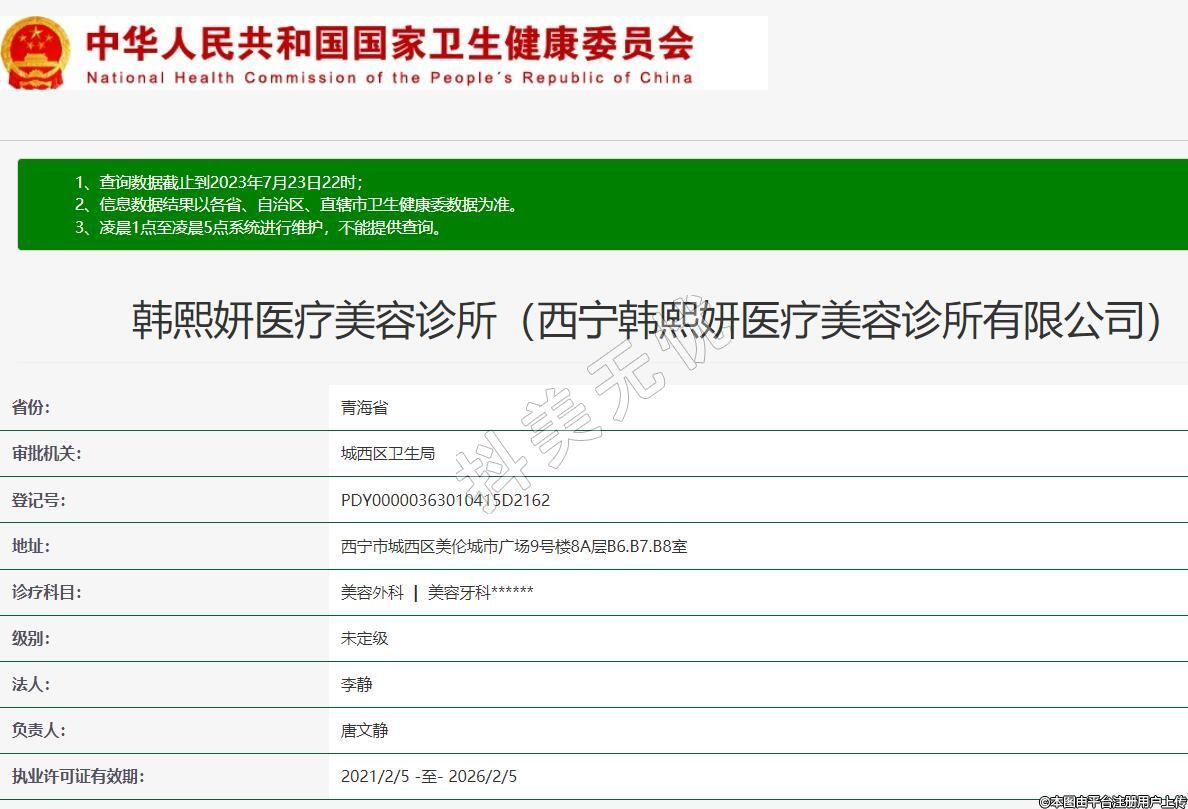The image size is (1188, 809).
Task: Click the 地址 row label
Action: [31, 546]
